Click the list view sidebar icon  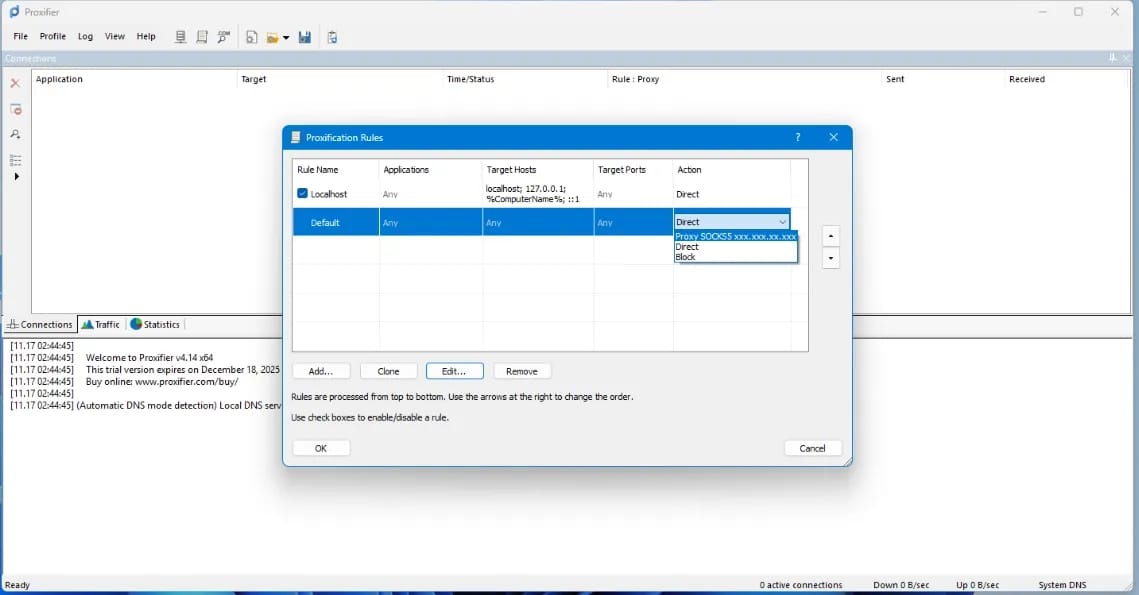pos(15,160)
